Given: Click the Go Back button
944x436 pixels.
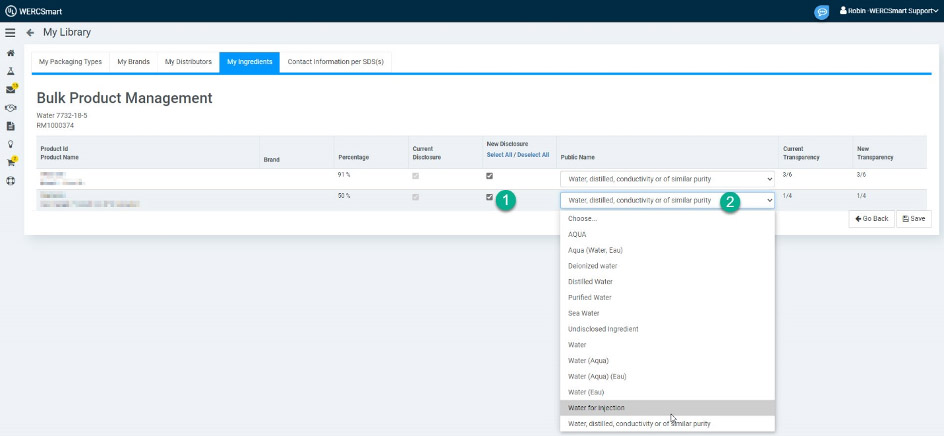Looking at the screenshot, I should (x=871, y=219).
